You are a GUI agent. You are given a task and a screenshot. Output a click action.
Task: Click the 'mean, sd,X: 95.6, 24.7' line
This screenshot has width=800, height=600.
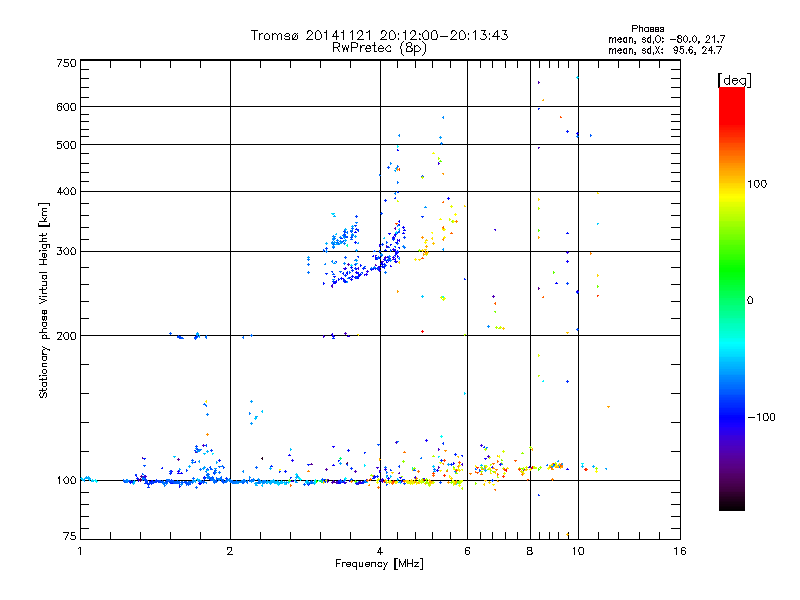(x=665, y=50)
